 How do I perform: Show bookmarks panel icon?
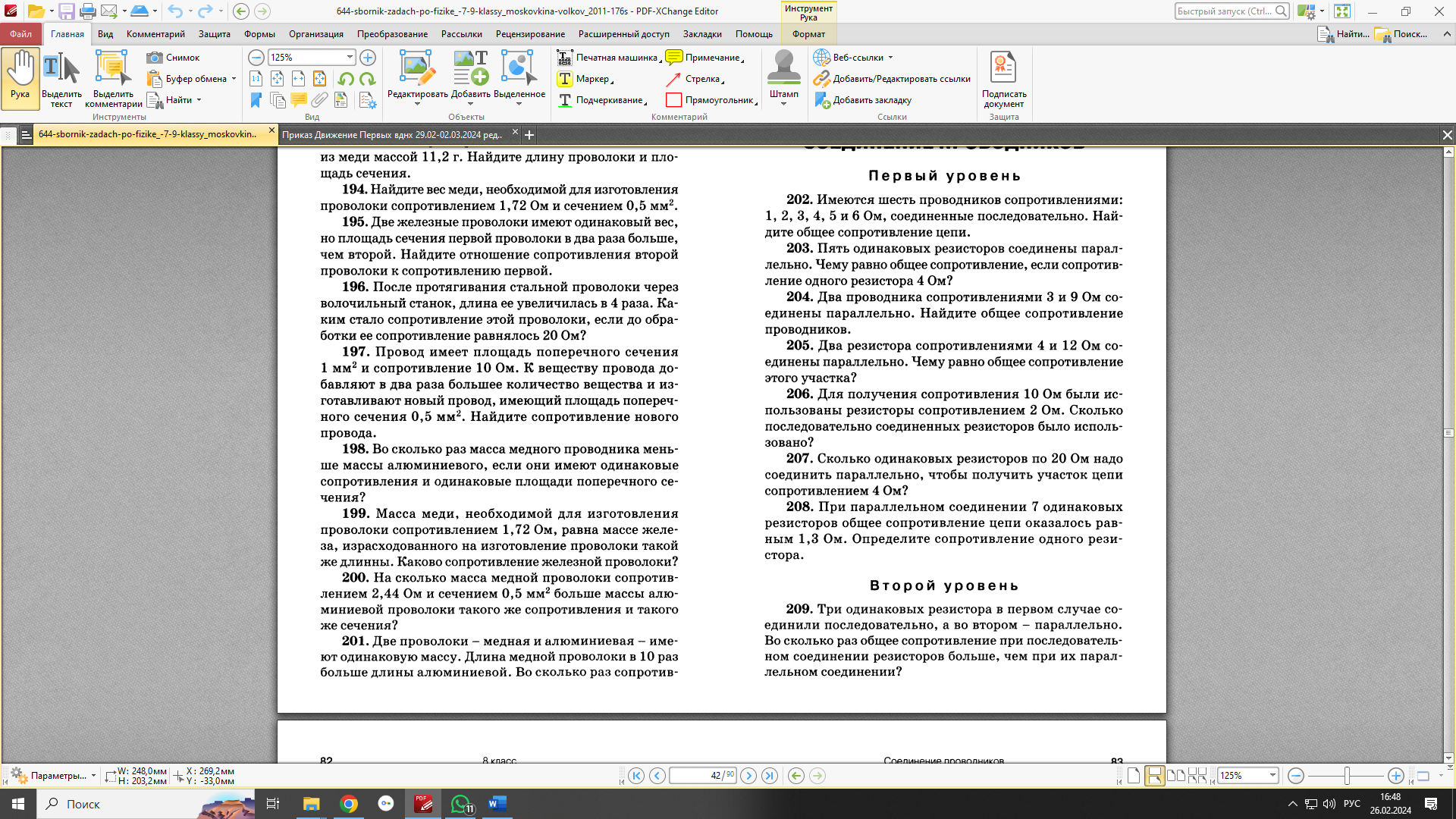click(256, 100)
